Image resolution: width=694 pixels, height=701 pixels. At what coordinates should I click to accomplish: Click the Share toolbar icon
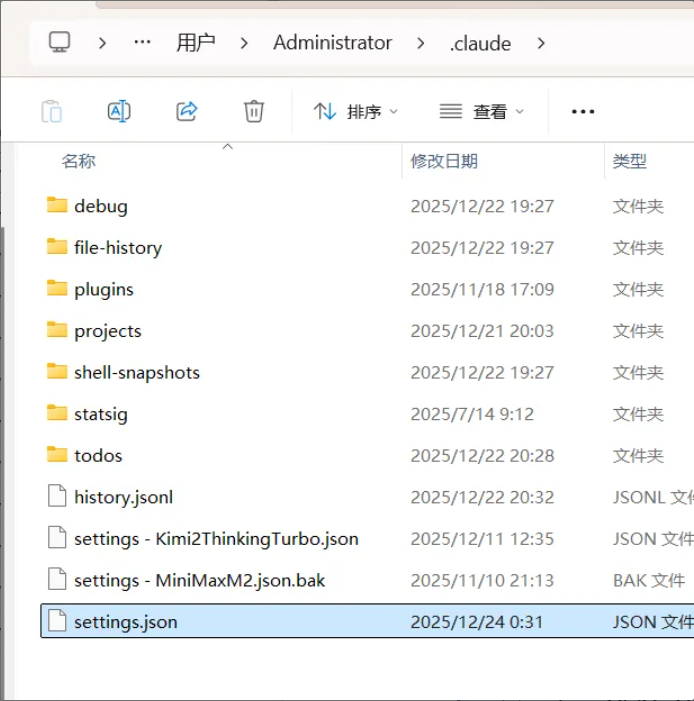tap(186, 111)
